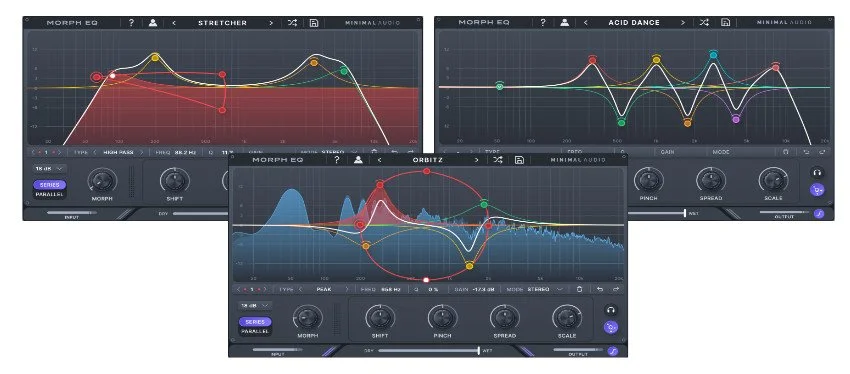The height and width of the screenshot is (374, 850).
Task: Save preset via floppy icon in Stretcher window
Action: click(313, 23)
